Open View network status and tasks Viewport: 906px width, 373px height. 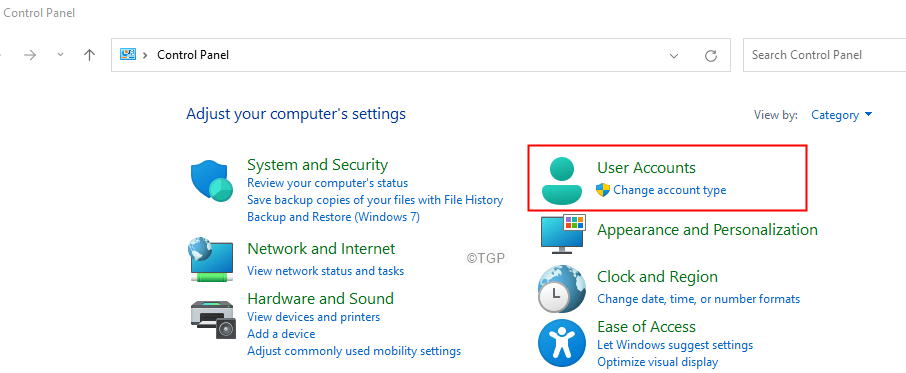point(325,271)
